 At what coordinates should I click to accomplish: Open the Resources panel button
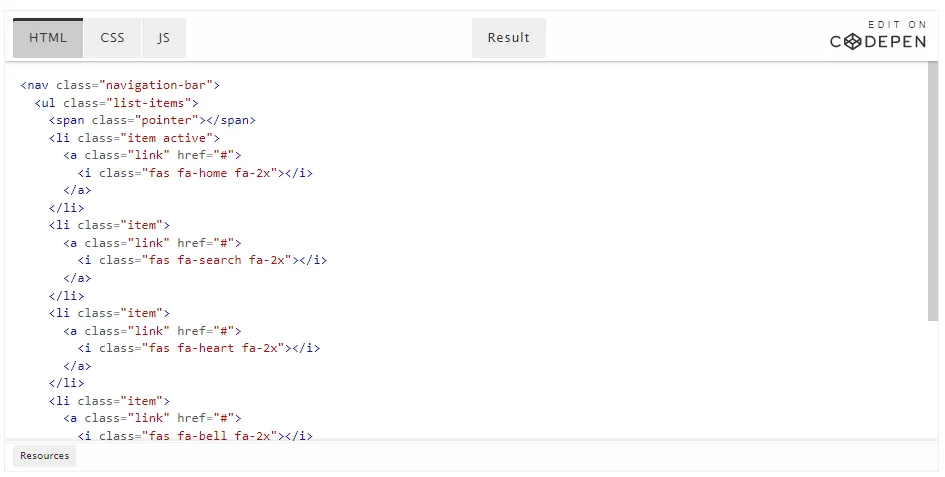tap(45, 456)
